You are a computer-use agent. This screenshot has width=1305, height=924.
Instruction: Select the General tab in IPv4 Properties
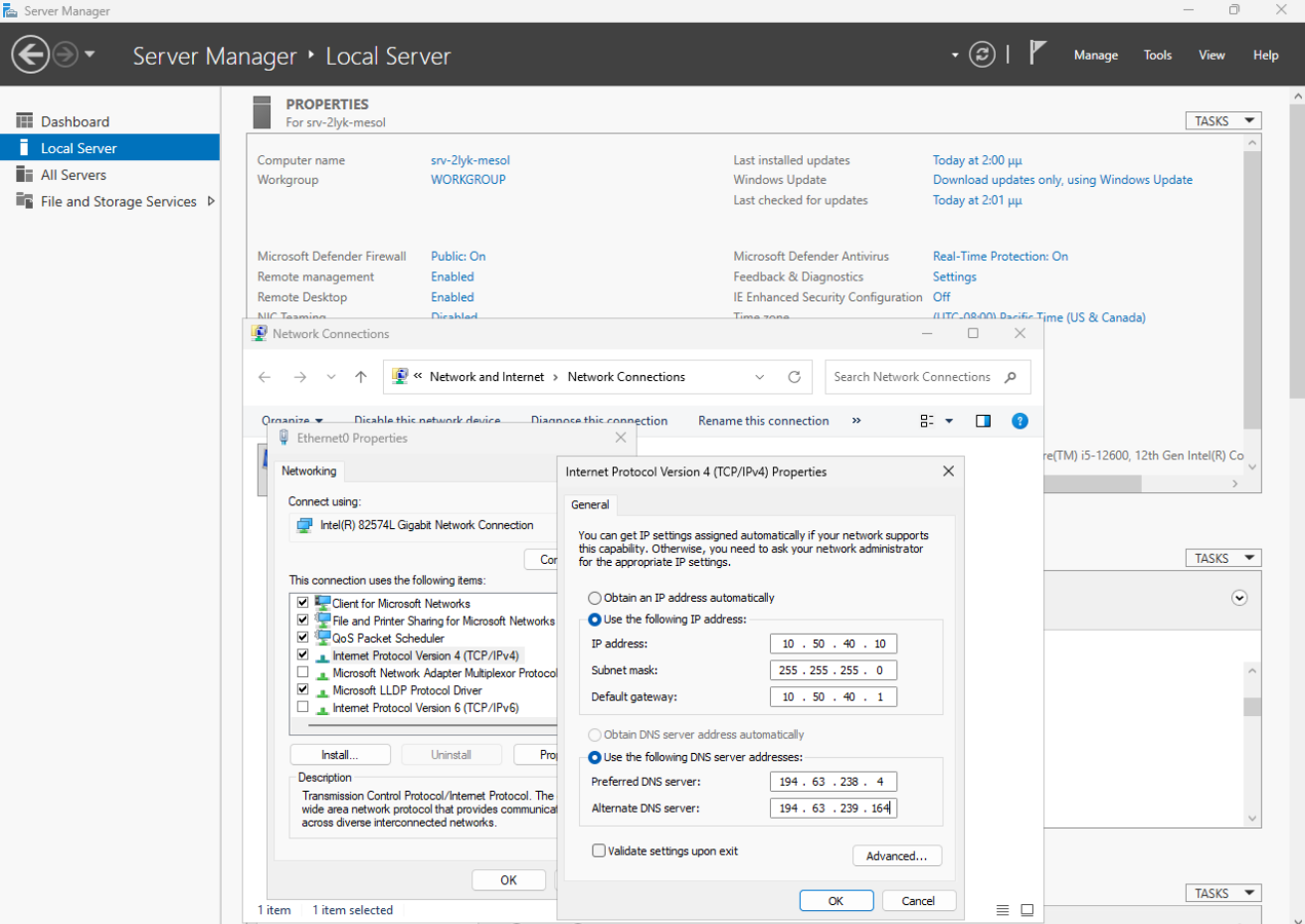tap(590, 504)
